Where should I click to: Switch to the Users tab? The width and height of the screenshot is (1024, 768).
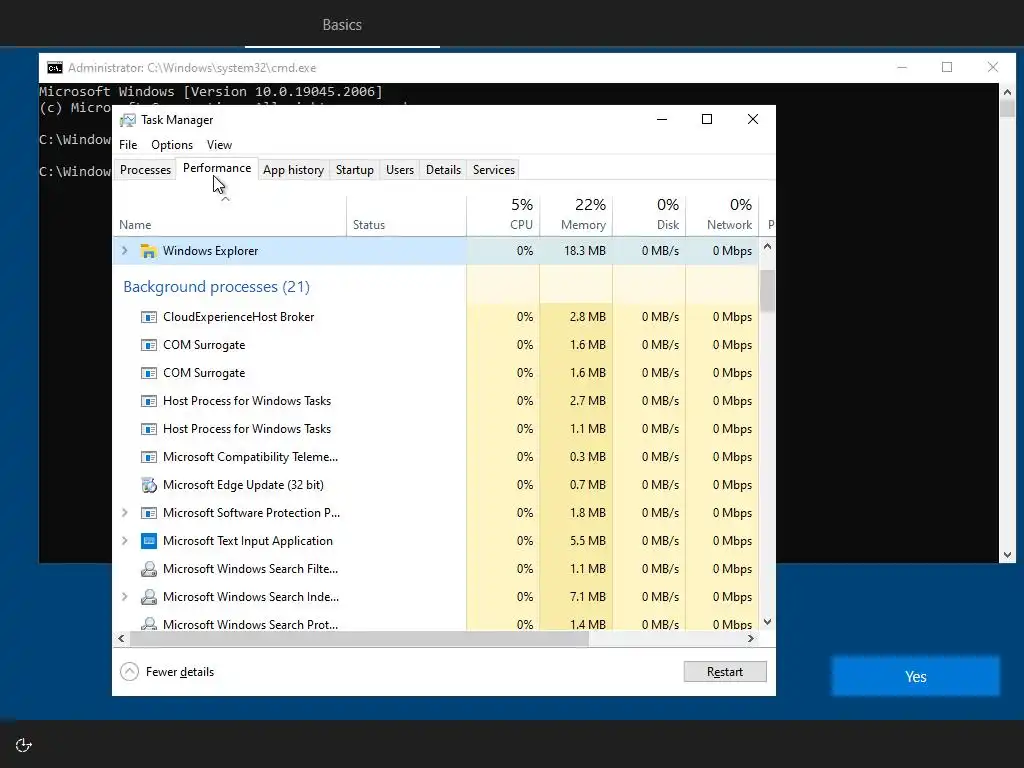400,170
